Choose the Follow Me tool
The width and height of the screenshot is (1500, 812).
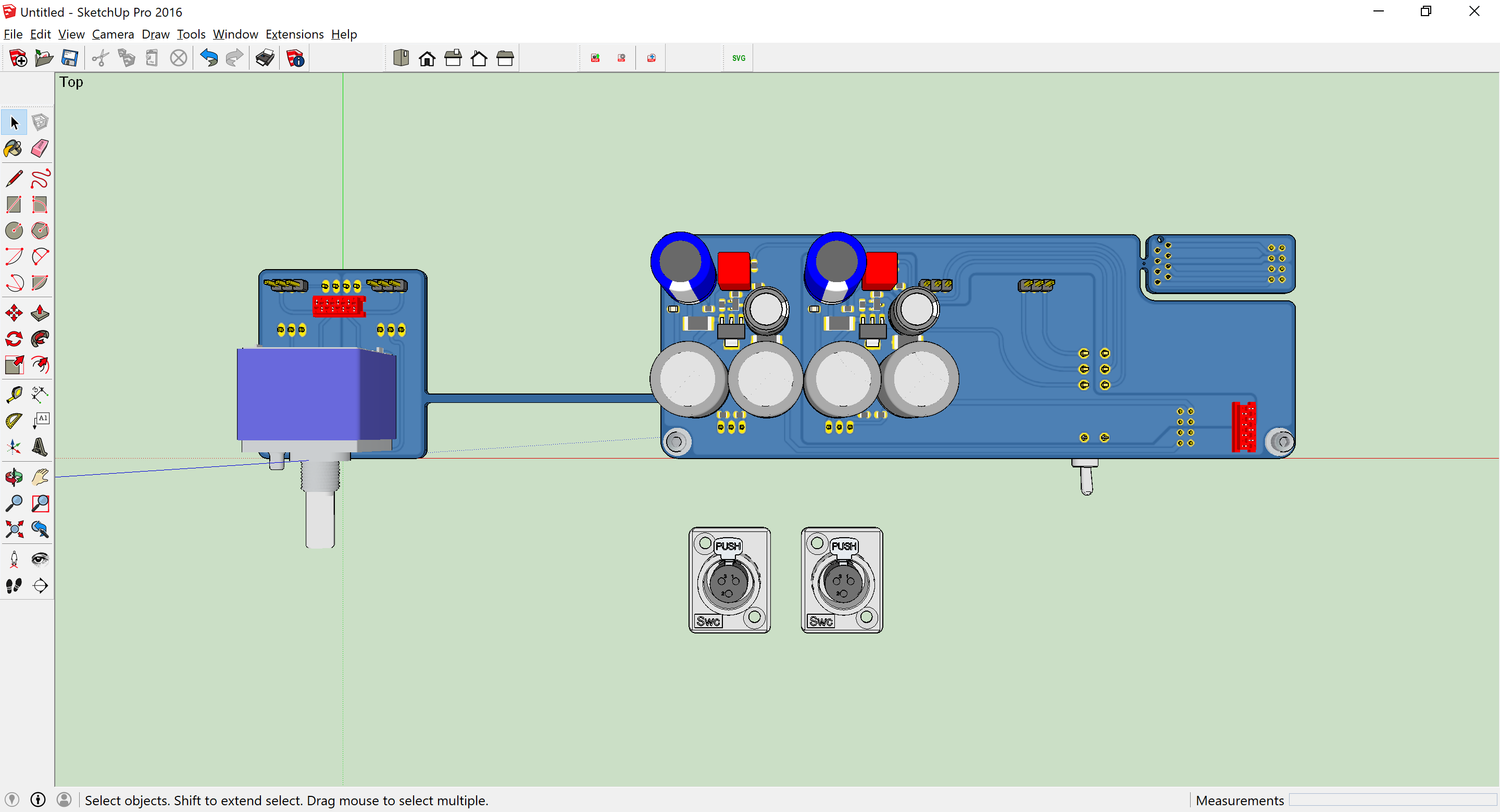40,339
